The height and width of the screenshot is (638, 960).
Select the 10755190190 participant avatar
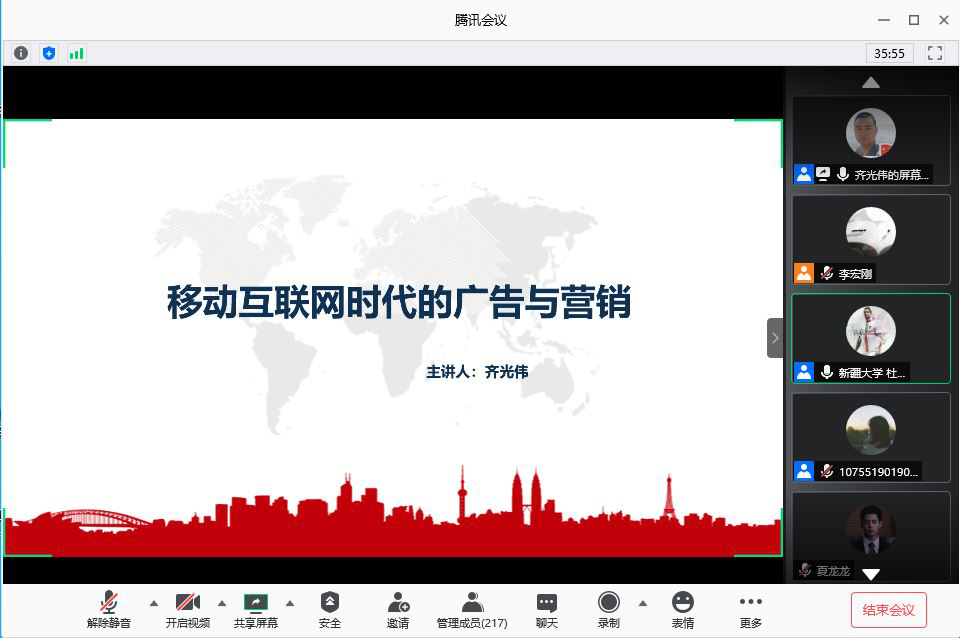tap(871, 430)
